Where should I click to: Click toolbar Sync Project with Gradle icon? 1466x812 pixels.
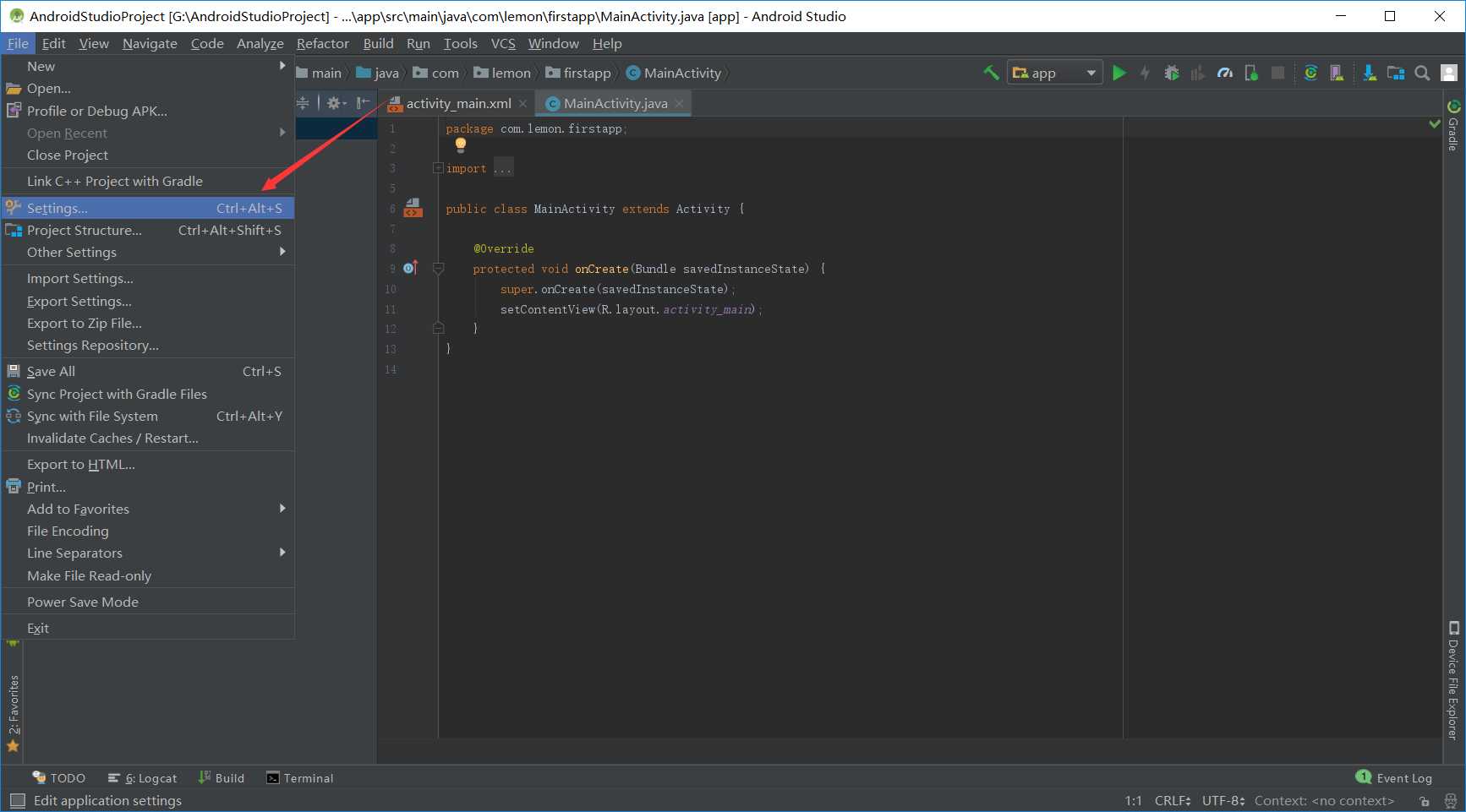[1310, 73]
